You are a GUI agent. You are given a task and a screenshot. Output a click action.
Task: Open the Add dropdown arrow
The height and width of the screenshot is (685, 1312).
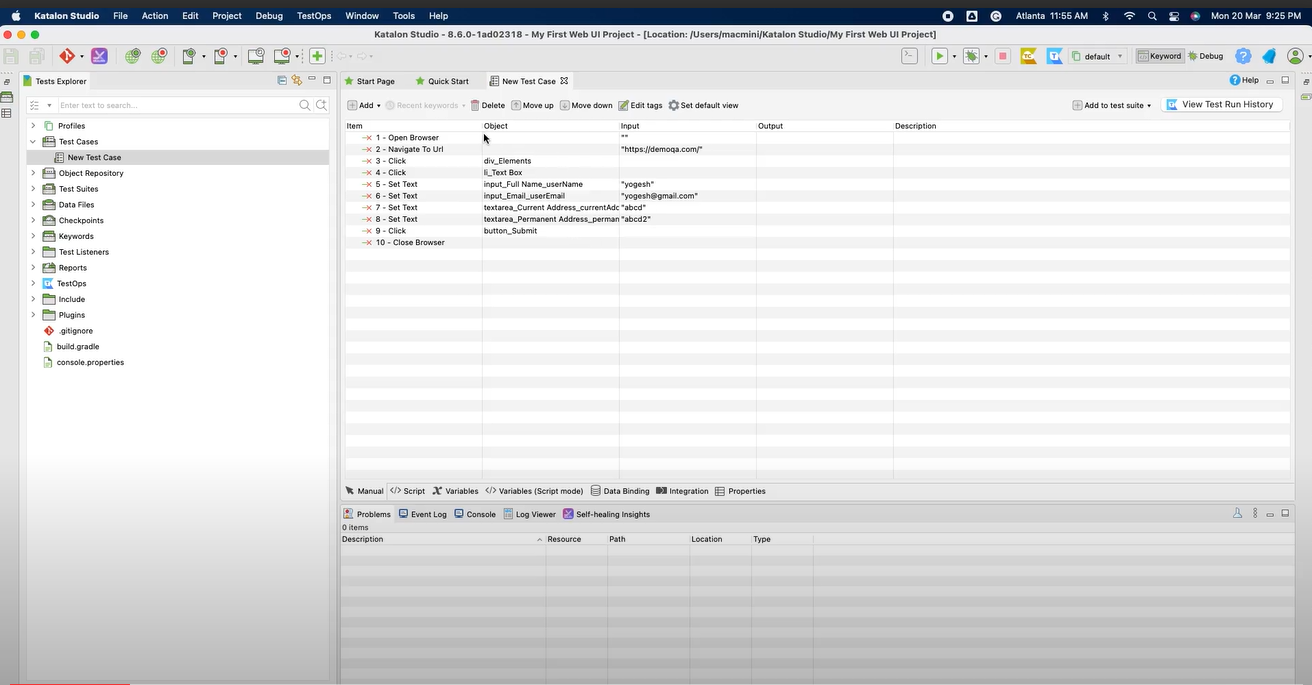coord(378,106)
